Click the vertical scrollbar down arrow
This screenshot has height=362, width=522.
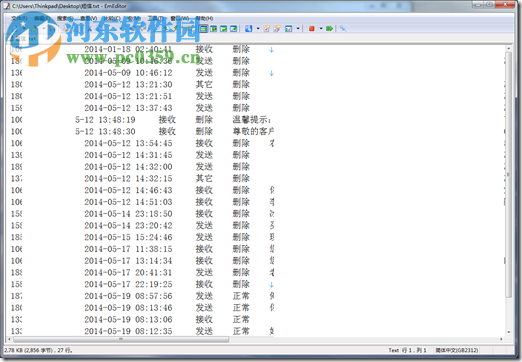[x=509, y=332]
